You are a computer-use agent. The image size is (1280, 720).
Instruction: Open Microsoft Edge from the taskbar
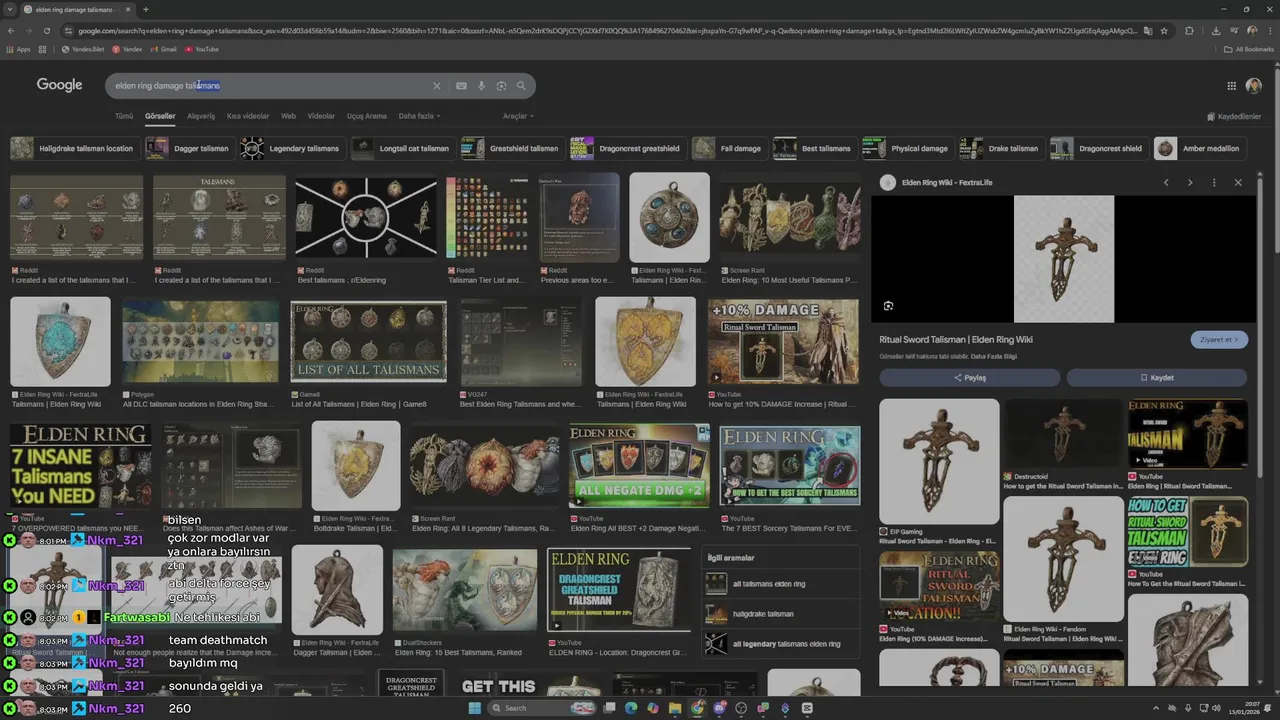pos(631,708)
